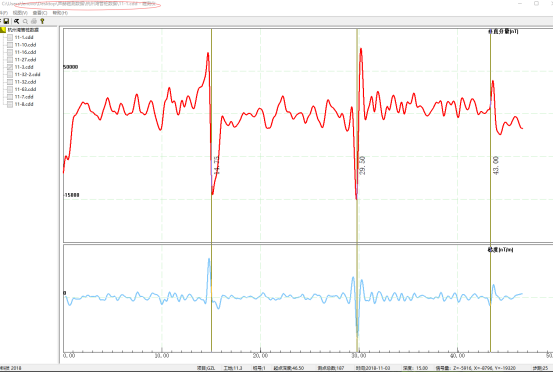This screenshot has height=372, width=554.
Task: Click the Save floppy disk icon
Action: (6, 21)
